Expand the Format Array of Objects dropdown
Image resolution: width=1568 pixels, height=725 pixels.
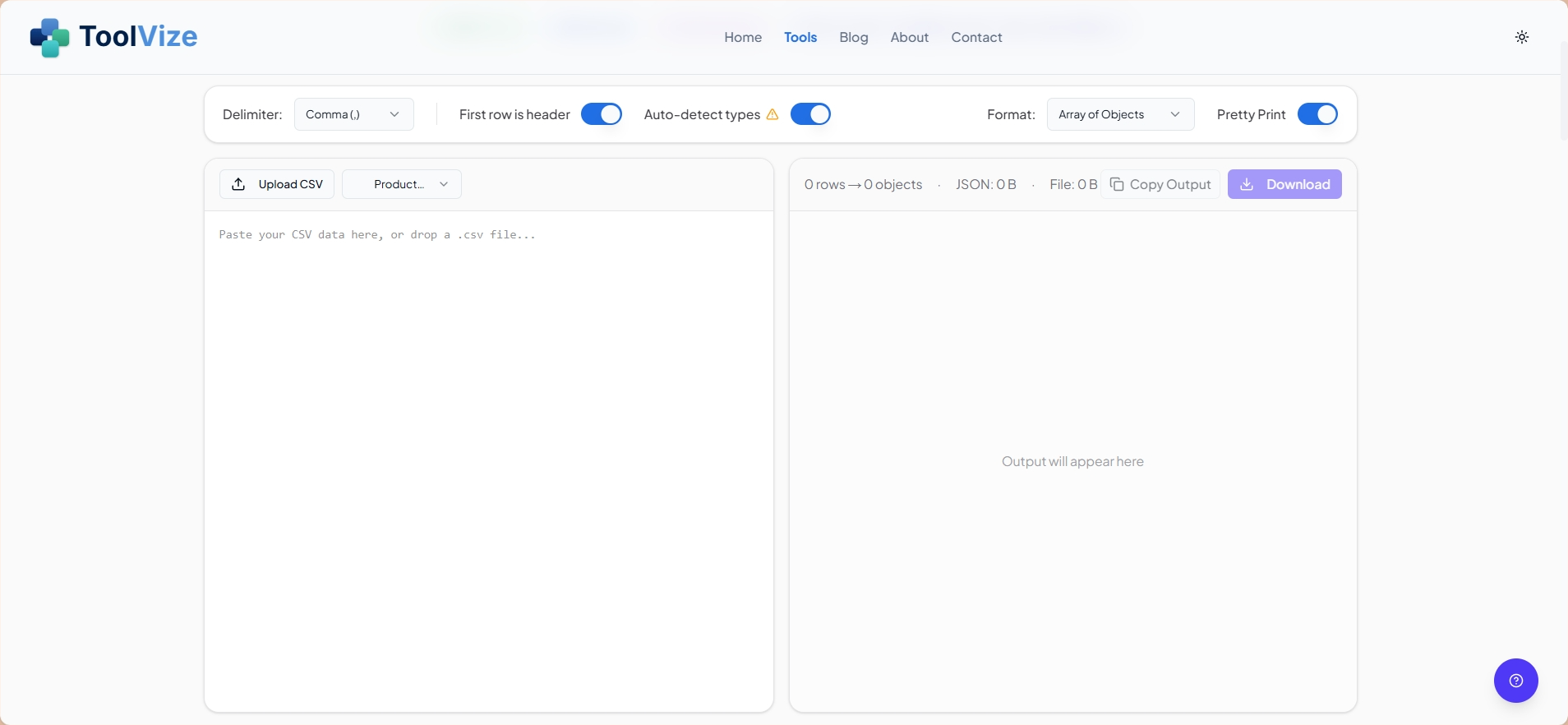[1121, 114]
